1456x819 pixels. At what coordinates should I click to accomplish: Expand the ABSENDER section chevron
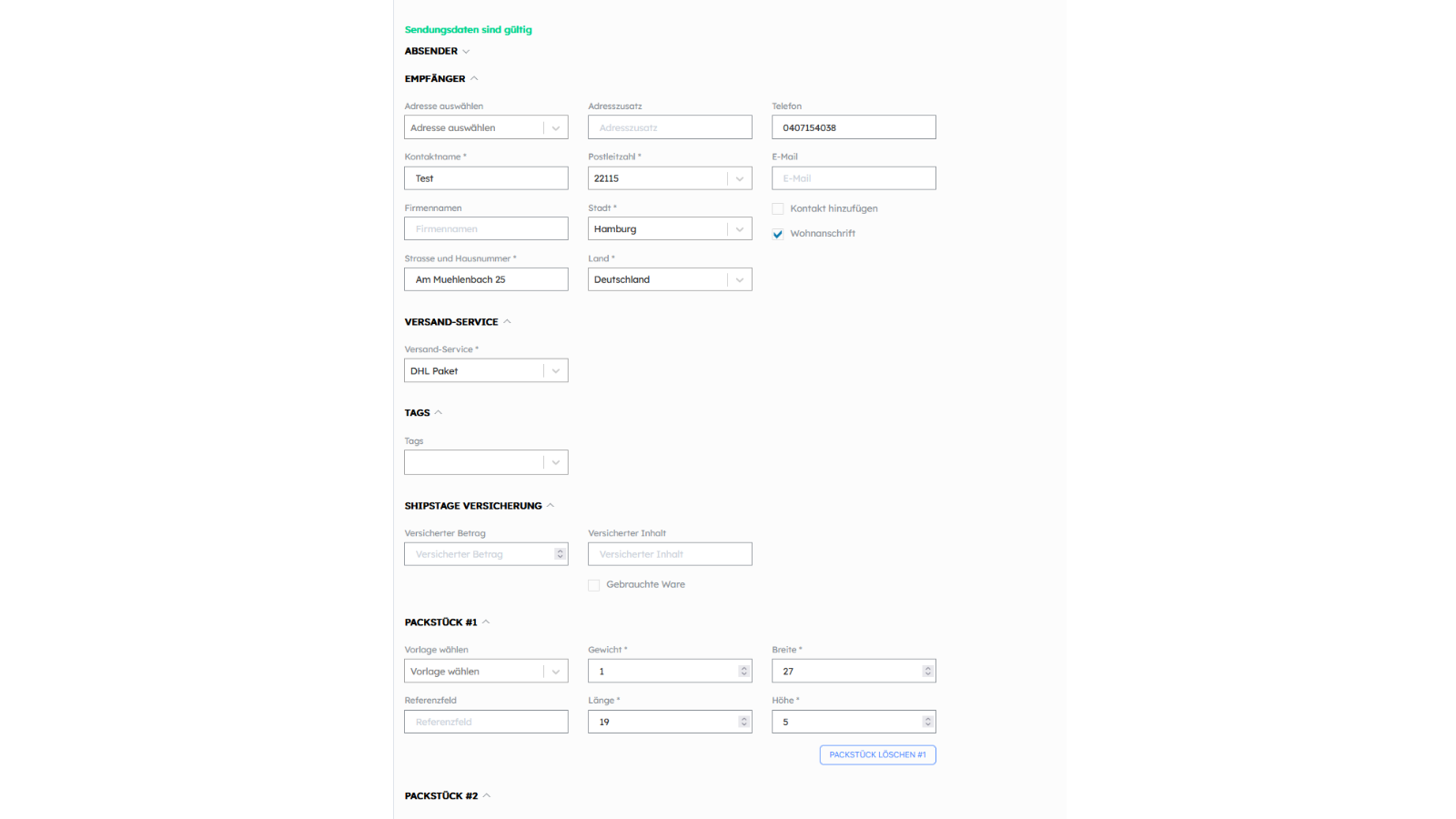tap(466, 52)
